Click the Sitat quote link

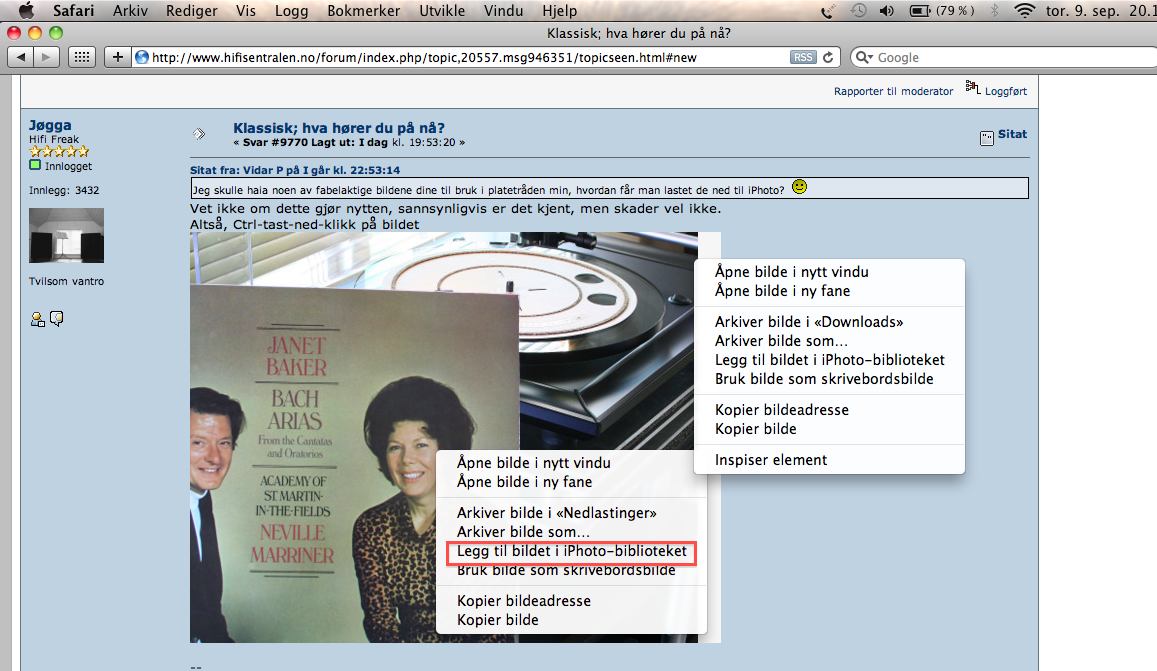1012,134
